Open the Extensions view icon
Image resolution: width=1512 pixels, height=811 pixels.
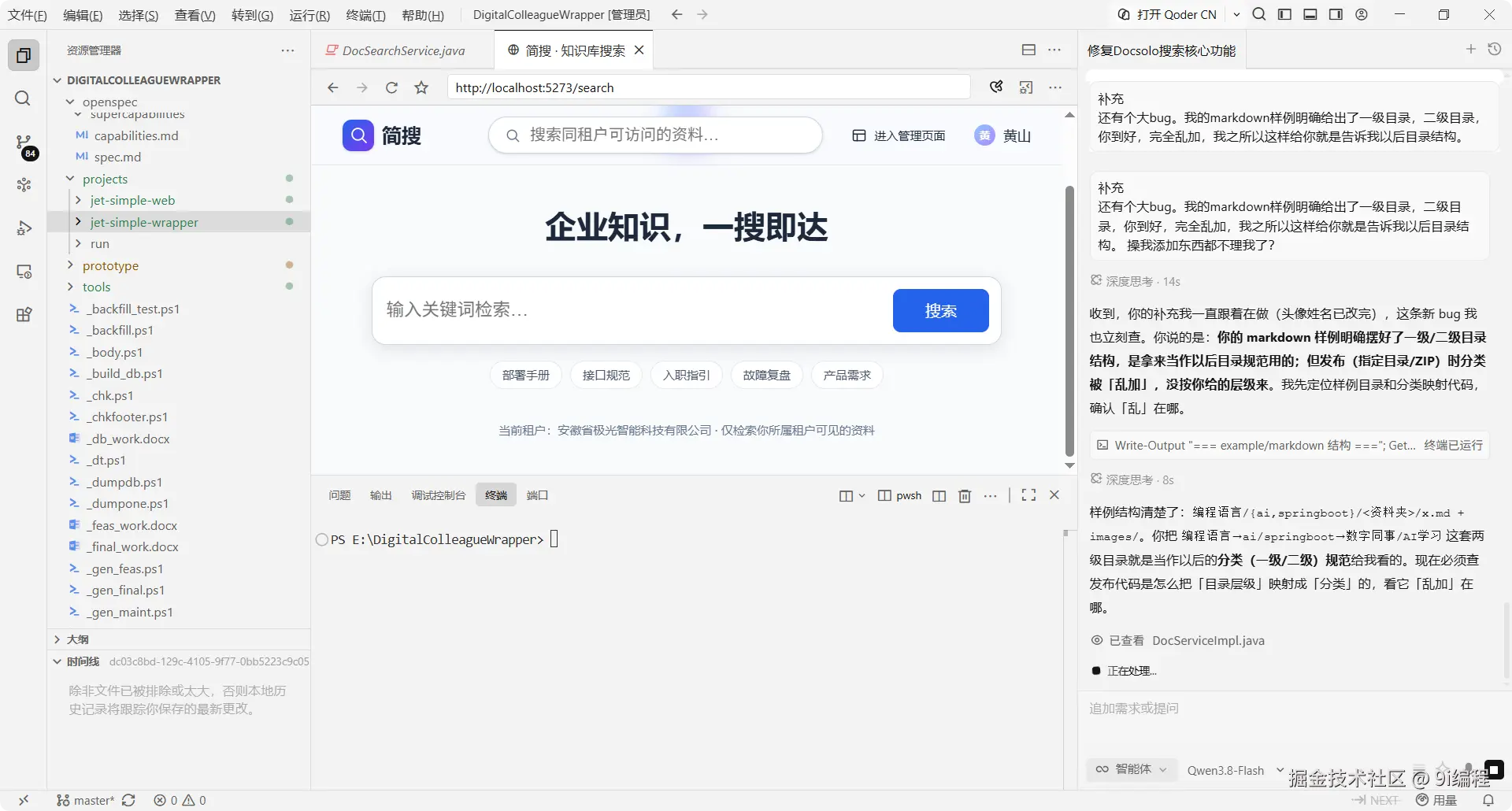pyautogui.click(x=24, y=315)
